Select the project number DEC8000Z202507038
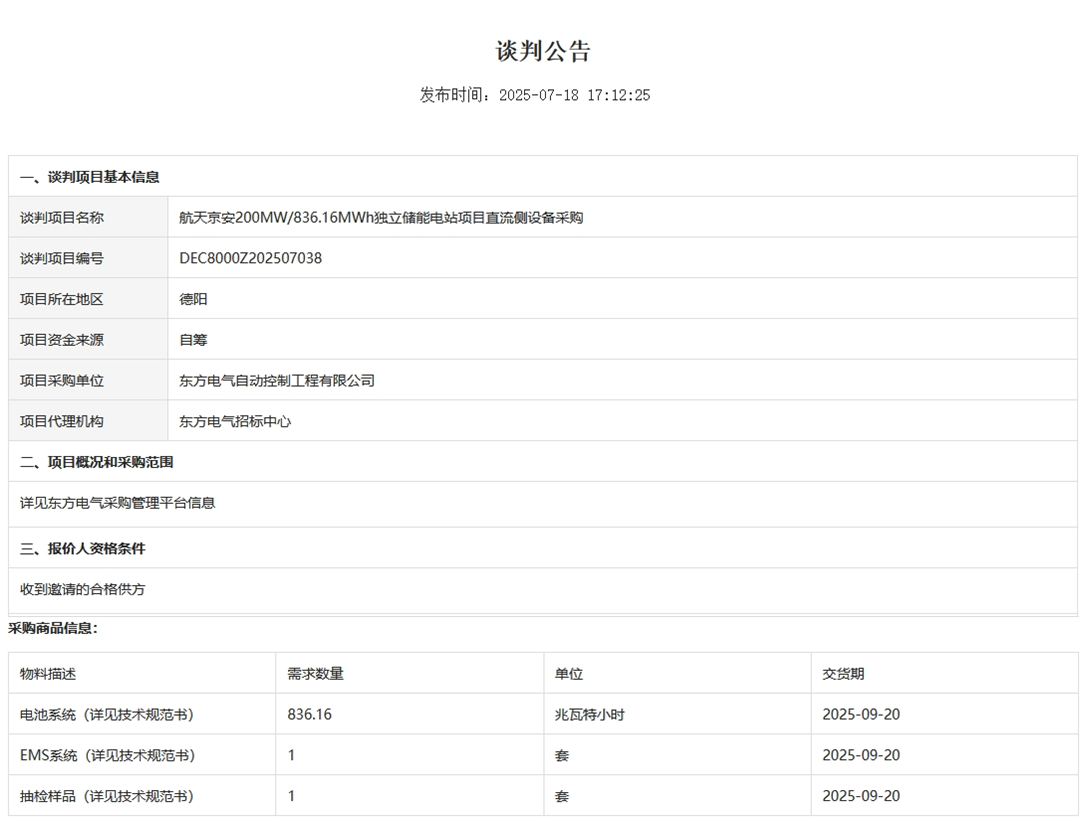Viewport: 1082px width, 820px height. pos(250,259)
